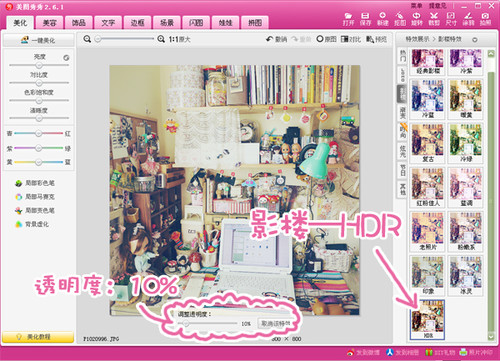Open the 尺寸 resize tool
Viewport: 500px width, 361px height.
click(x=451, y=19)
